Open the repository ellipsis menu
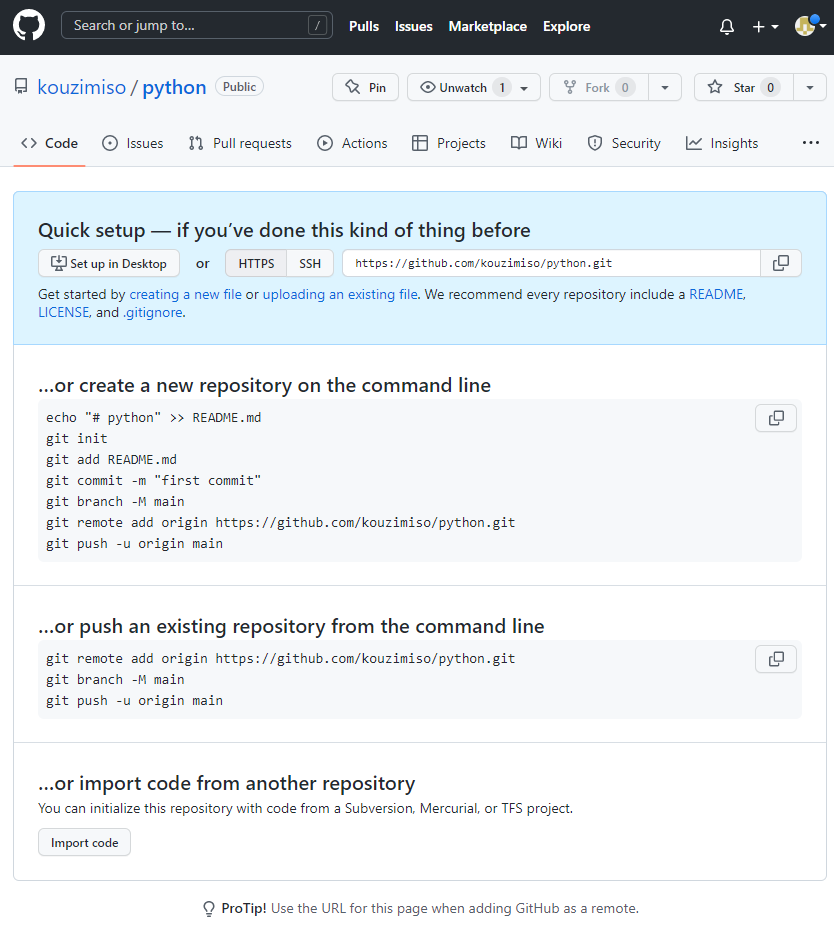The width and height of the screenshot is (834, 925). click(810, 143)
